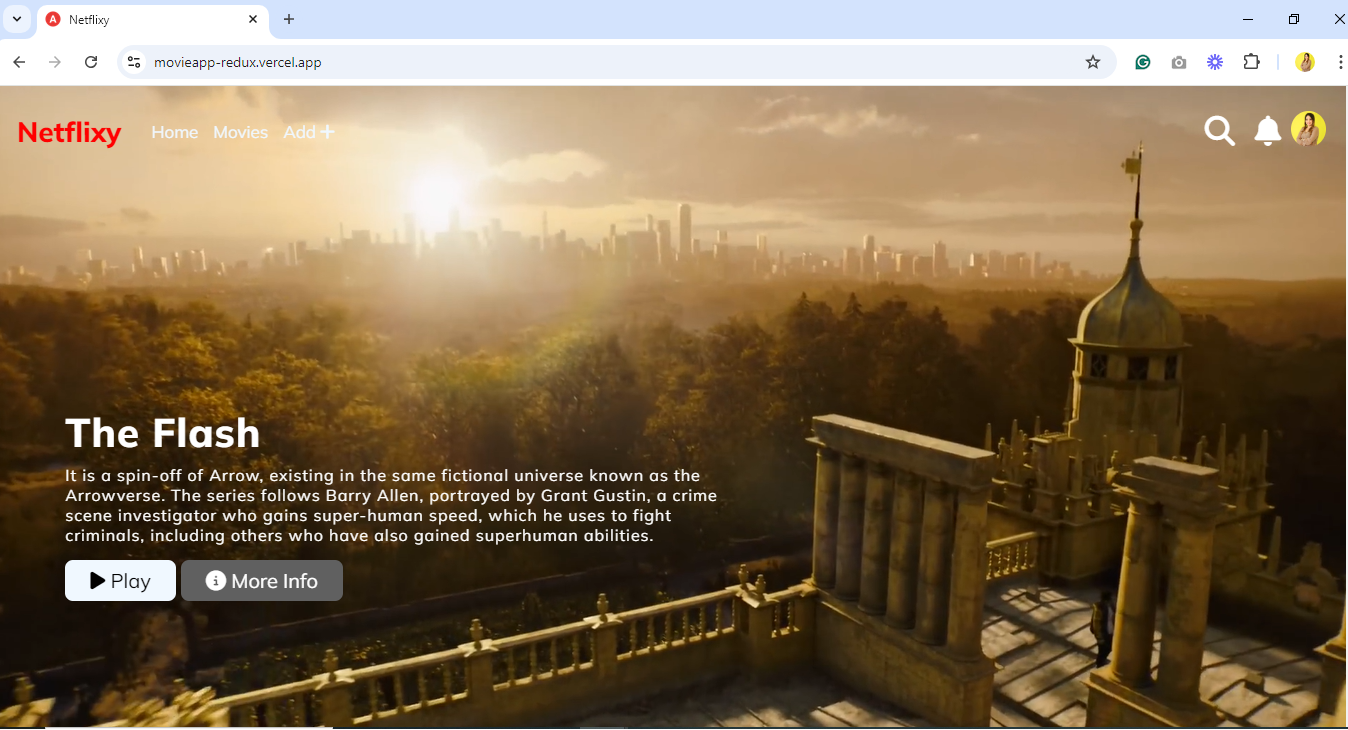Go to the Home nav link
The image size is (1348, 730).
[x=175, y=132]
